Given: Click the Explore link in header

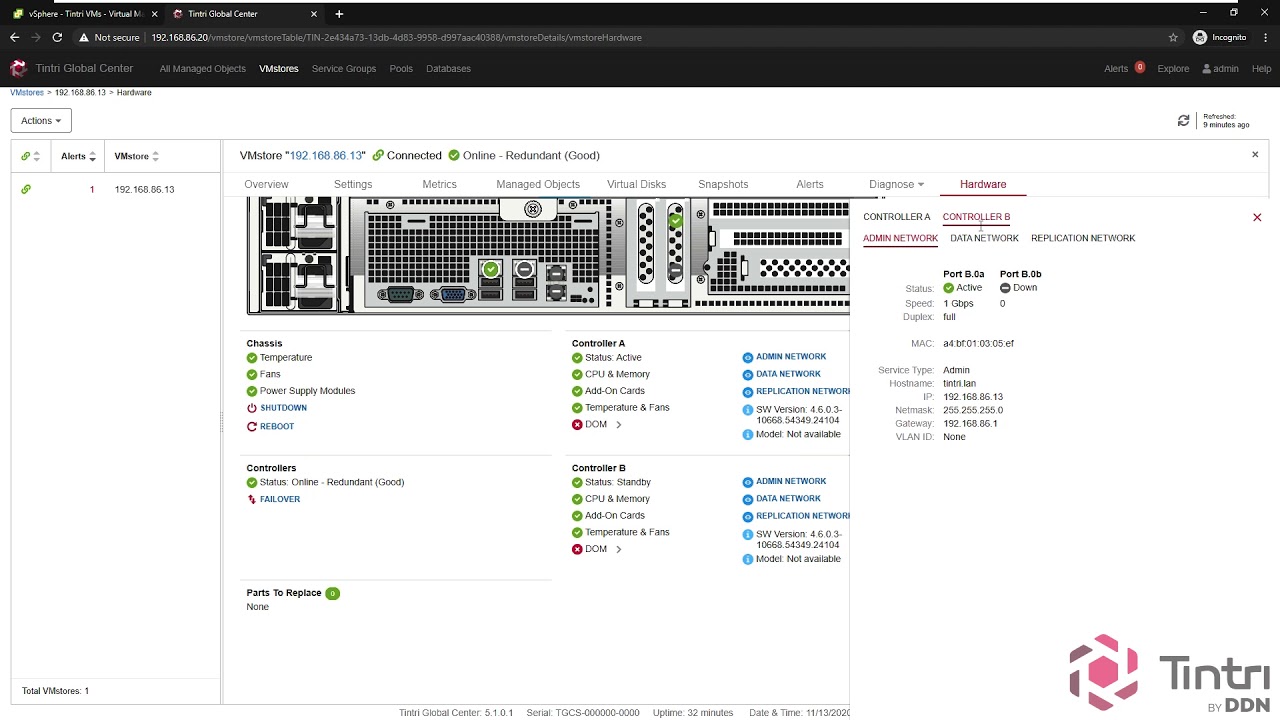Looking at the screenshot, I should [1173, 69].
